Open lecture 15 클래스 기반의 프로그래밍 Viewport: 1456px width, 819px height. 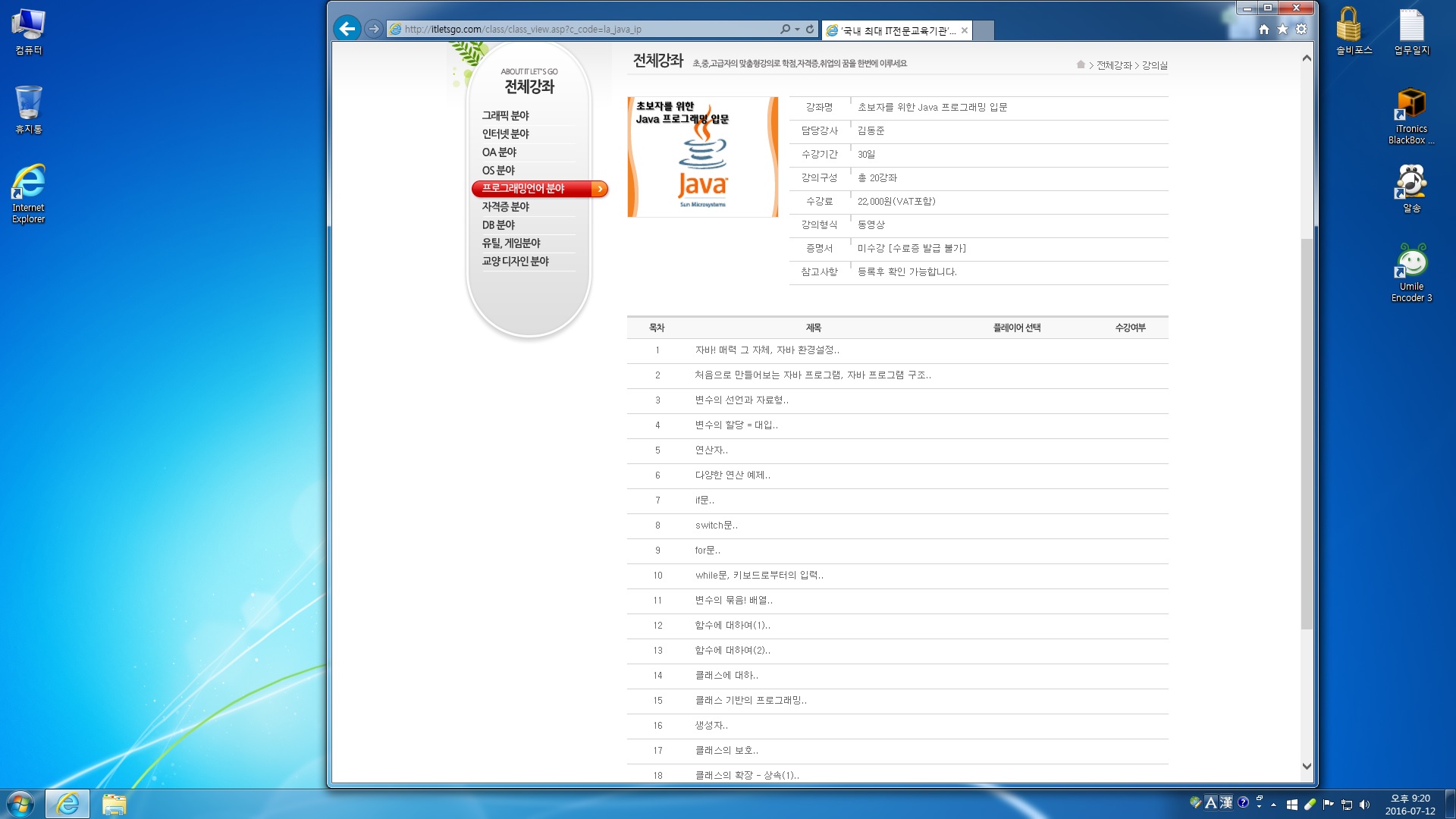pyautogui.click(x=751, y=700)
